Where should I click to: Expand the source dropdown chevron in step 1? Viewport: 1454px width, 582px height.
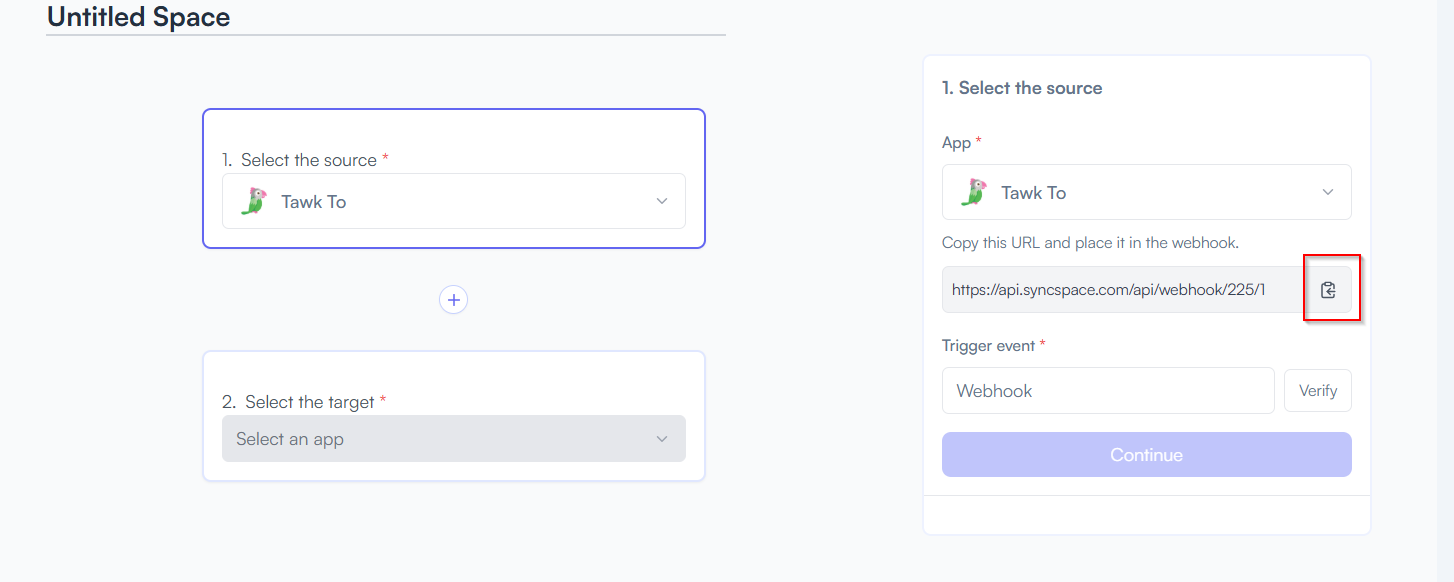coord(661,201)
